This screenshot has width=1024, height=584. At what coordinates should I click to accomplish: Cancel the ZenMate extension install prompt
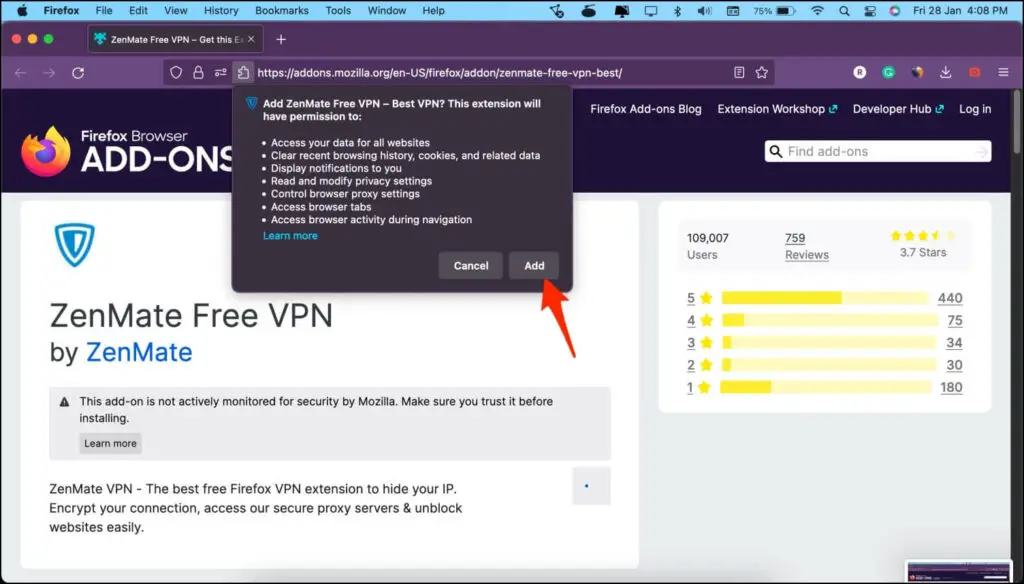click(470, 266)
